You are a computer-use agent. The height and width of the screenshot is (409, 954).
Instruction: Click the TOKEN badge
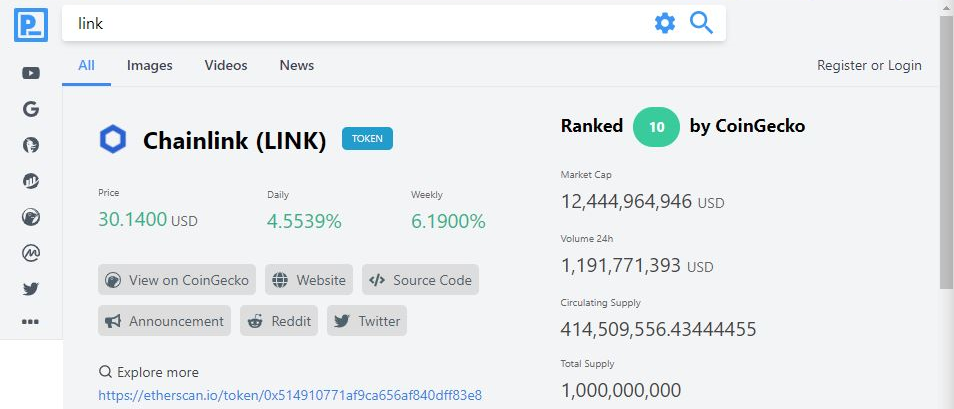click(x=367, y=139)
